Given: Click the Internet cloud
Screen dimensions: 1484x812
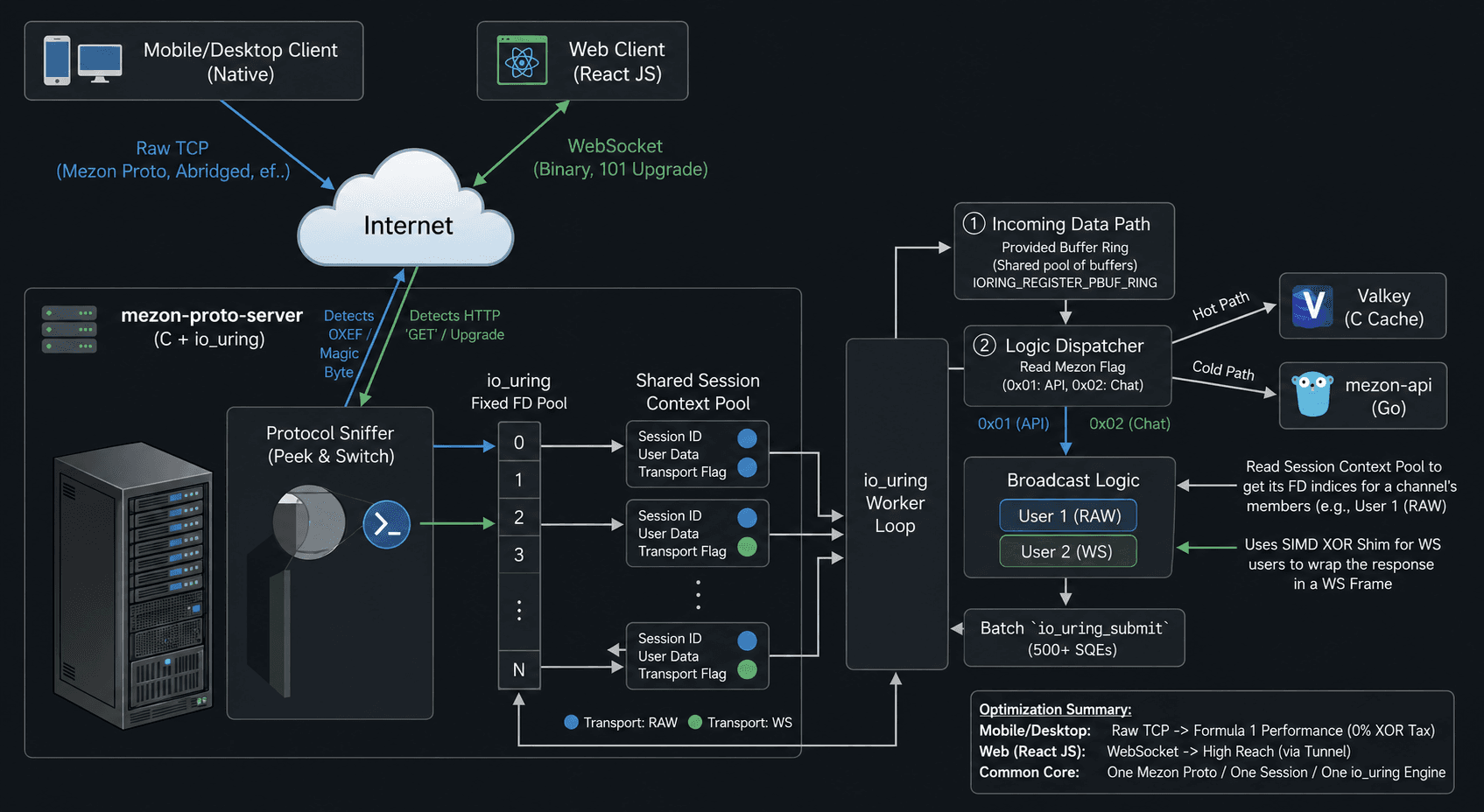Looking at the screenshot, I should click(x=405, y=210).
